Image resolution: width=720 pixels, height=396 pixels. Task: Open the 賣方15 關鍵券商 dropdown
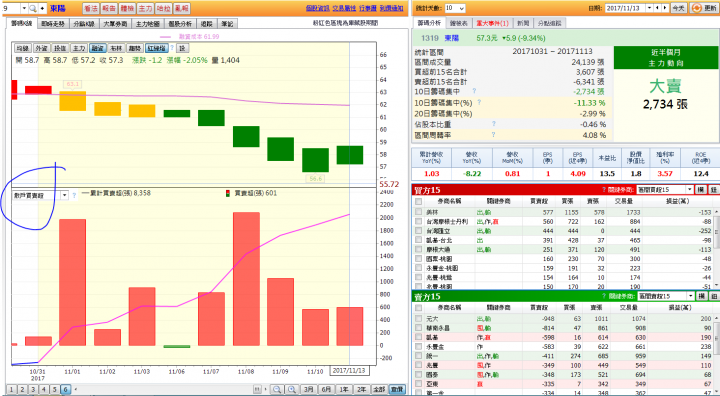coord(666,296)
